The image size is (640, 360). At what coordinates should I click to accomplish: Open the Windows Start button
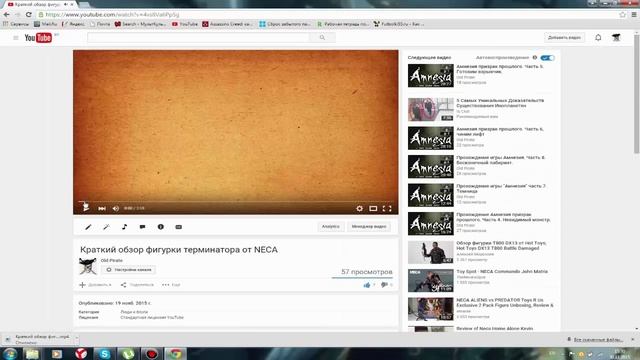[9, 353]
